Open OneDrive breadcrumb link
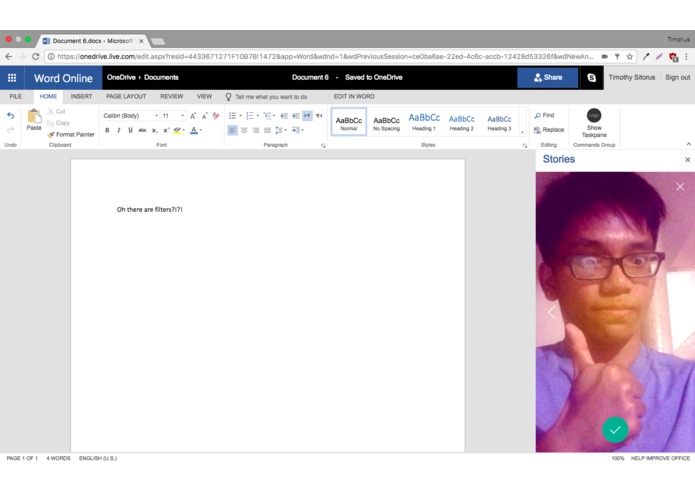695x494 pixels. coord(121,78)
